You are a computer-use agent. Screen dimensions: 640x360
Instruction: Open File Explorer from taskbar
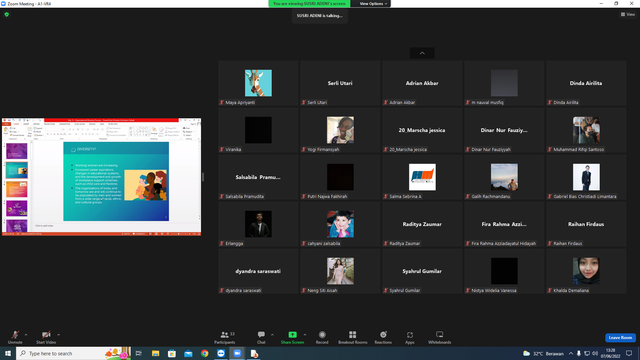(156, 353)
